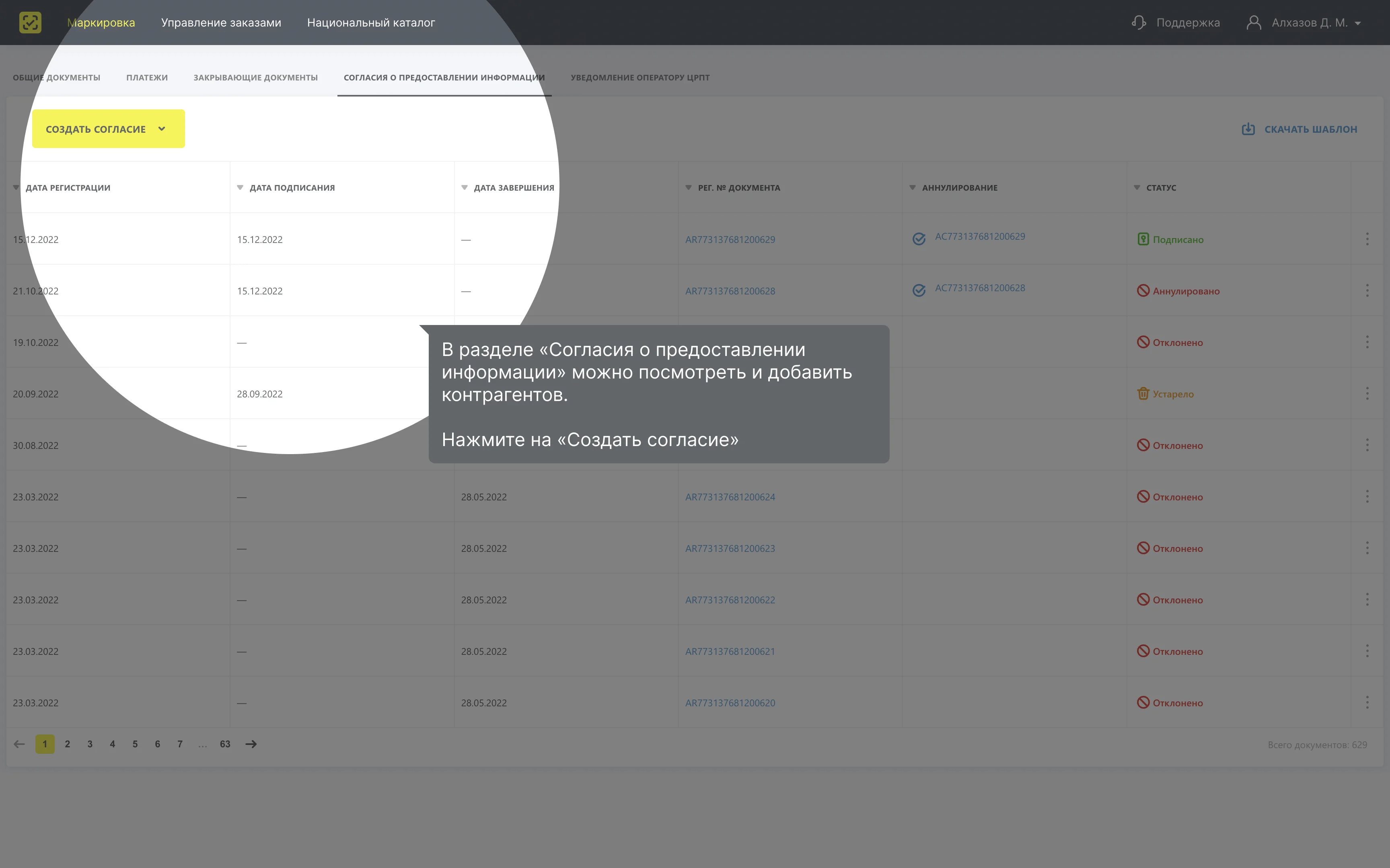The width and height of the screenshot is (1390, 868).
Task: Go to page 2
Action: click(67, 744)
